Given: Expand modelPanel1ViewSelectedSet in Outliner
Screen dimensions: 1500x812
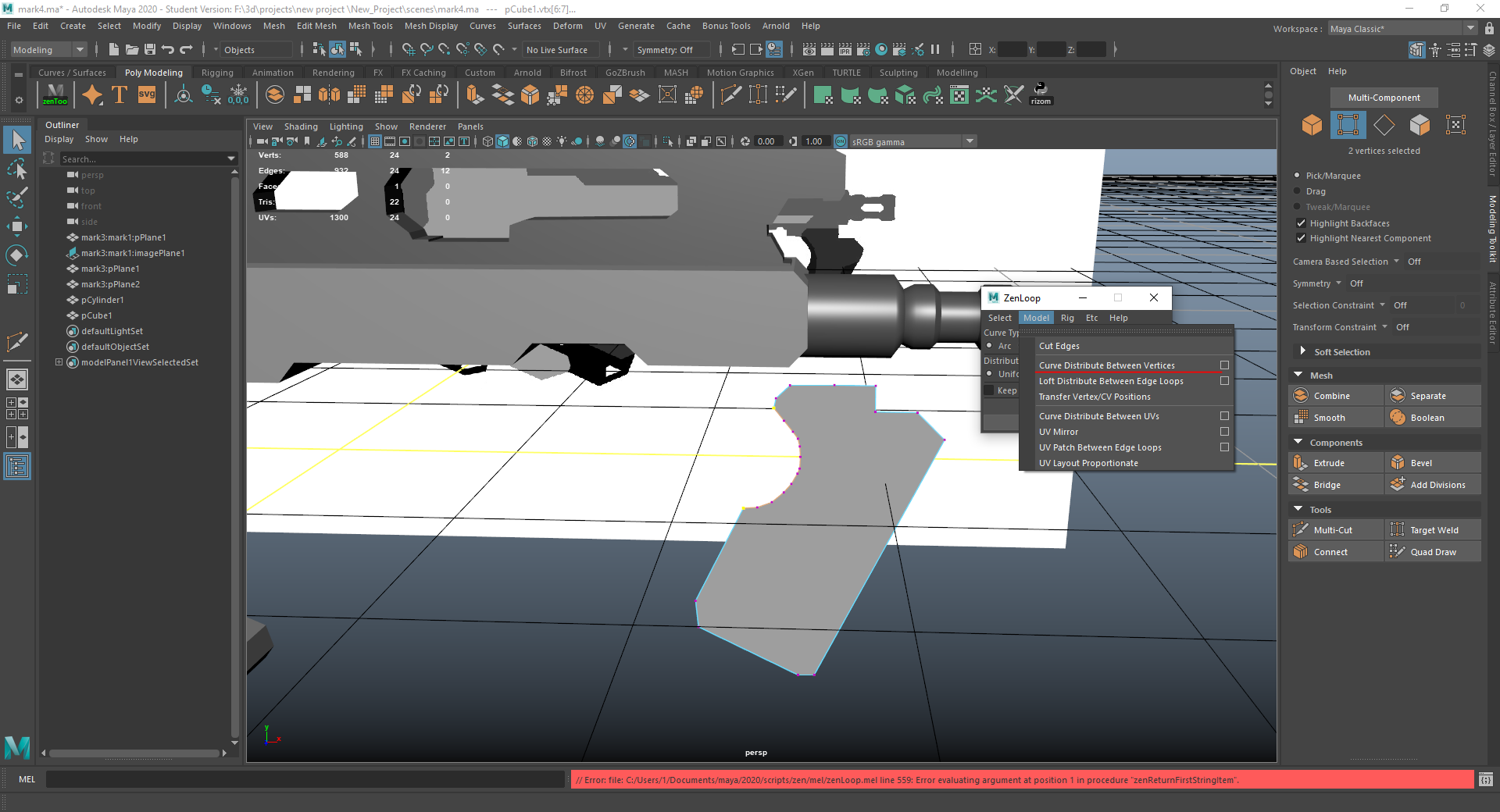Looking at the screenshot, I should click(59, 362).
